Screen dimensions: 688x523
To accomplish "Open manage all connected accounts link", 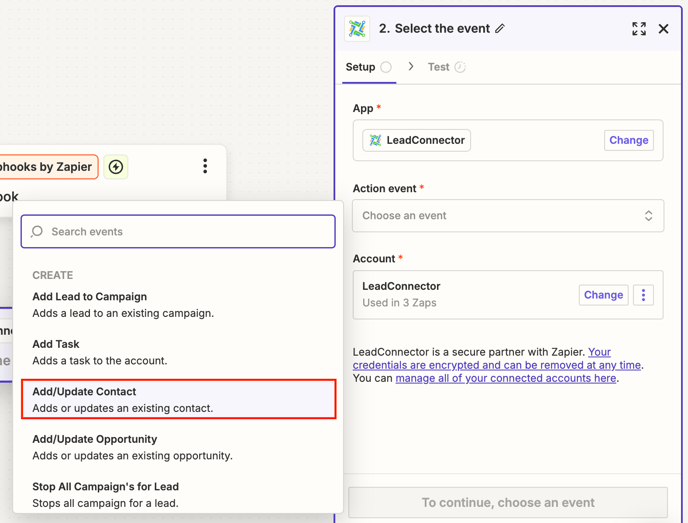I will coord(506,378).
